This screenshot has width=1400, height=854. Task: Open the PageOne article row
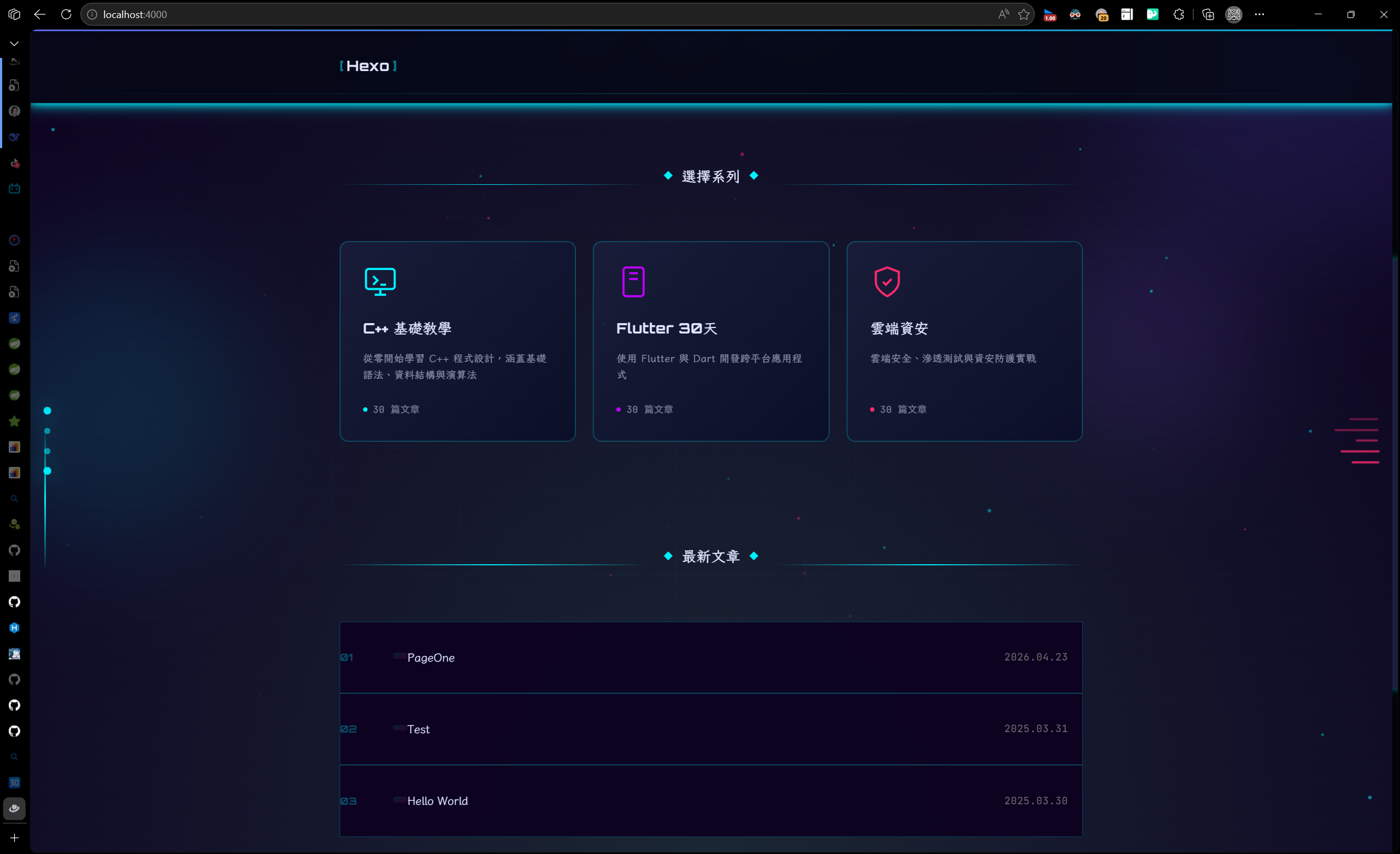(710, 657)
